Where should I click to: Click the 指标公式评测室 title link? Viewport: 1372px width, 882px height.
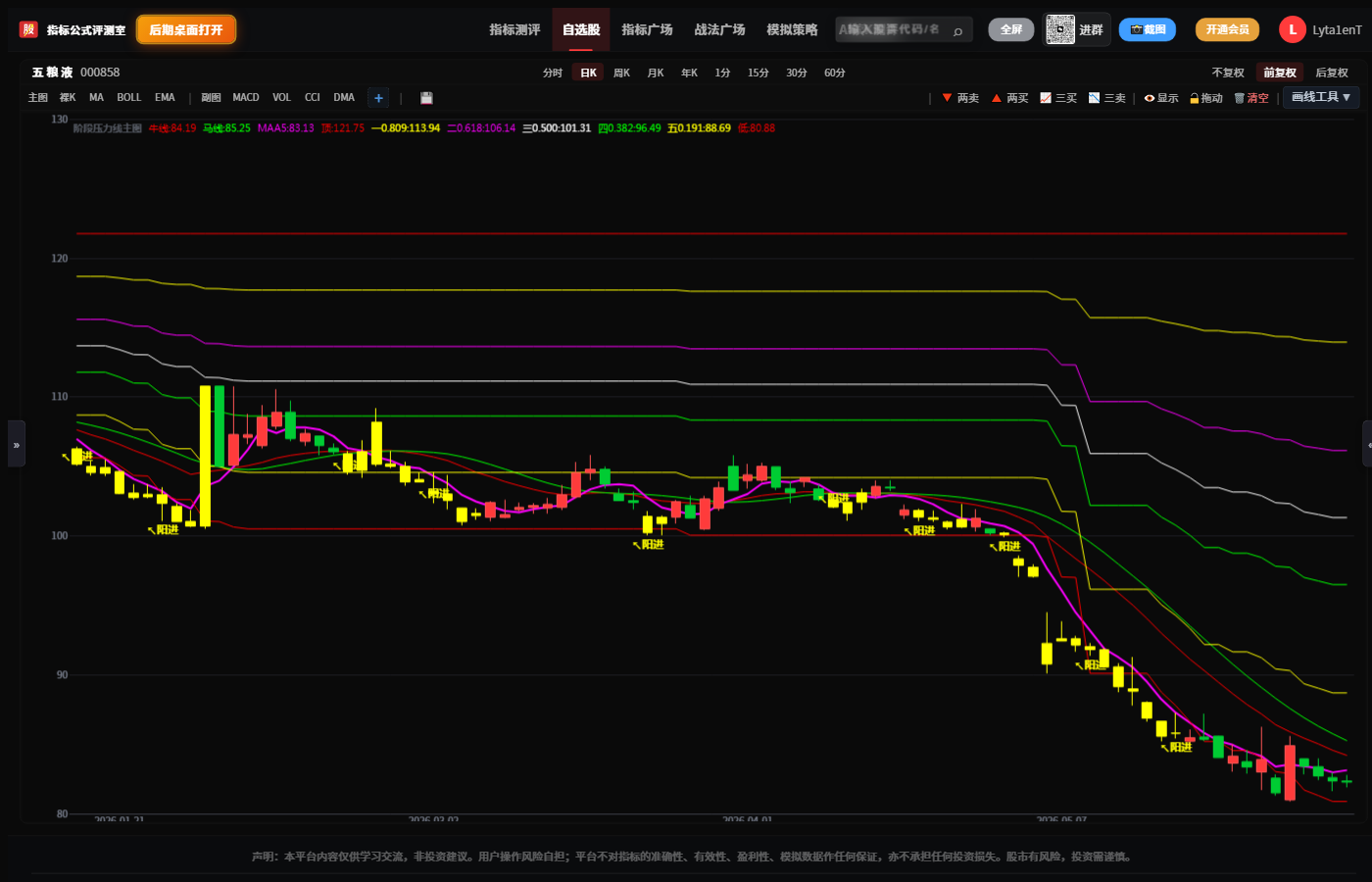click(x=86, y=30)
